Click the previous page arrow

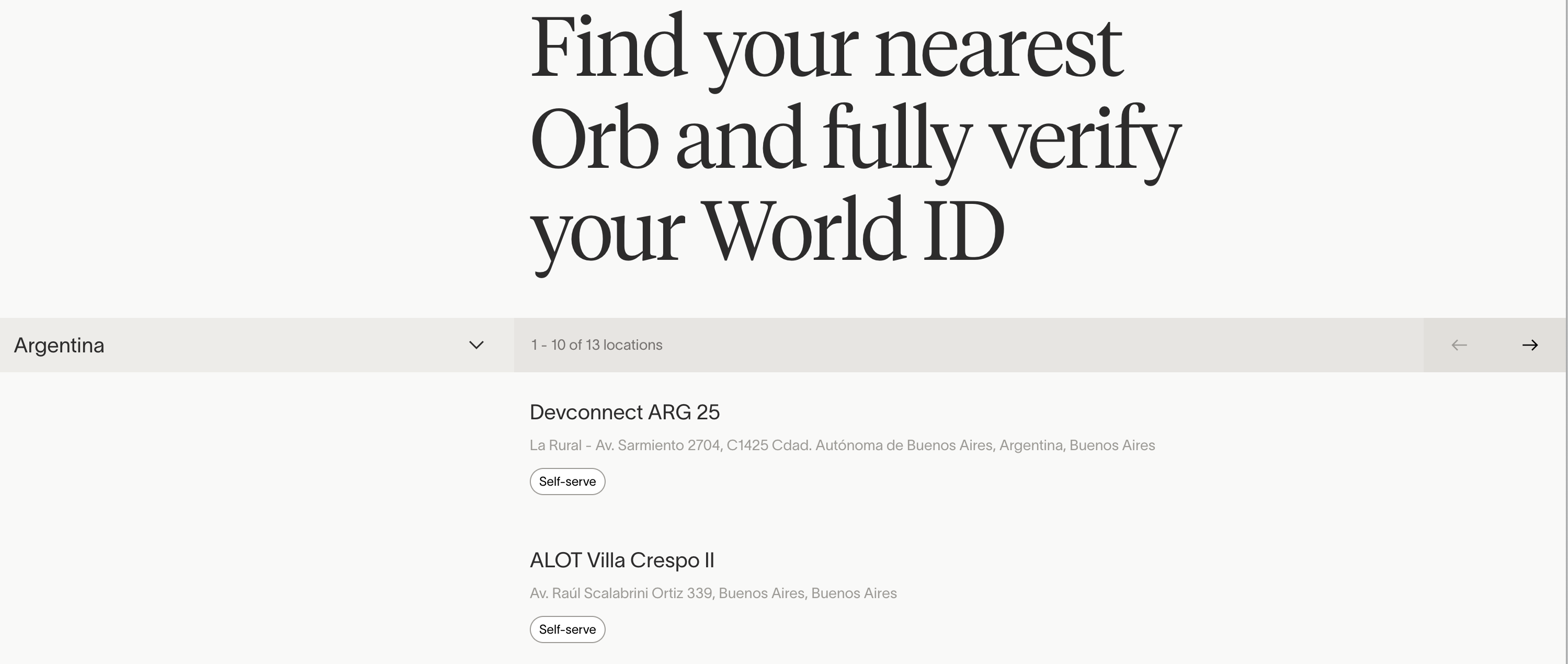point(1459,345)
